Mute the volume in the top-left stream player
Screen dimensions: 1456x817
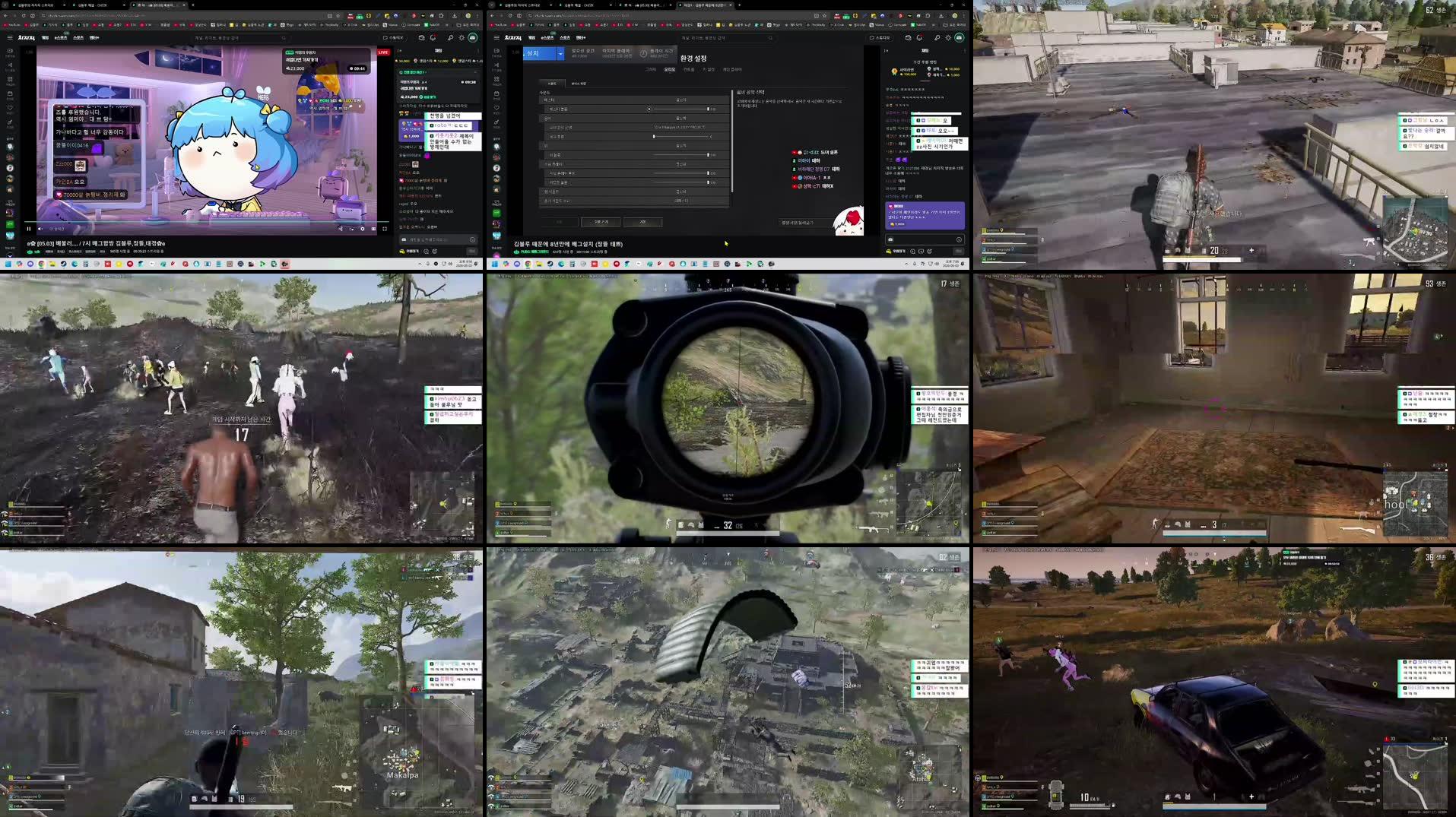tap(40, 229)
